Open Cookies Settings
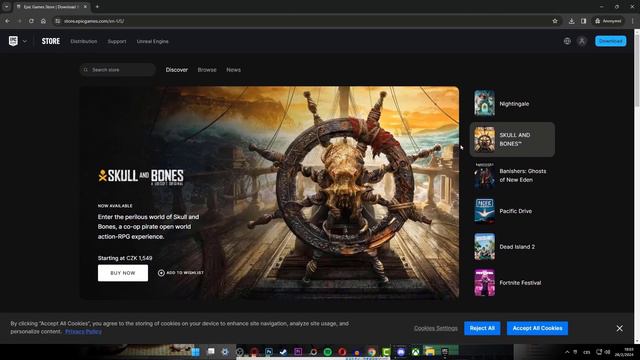This screenshot has height=360, width=640. (436, 328)
